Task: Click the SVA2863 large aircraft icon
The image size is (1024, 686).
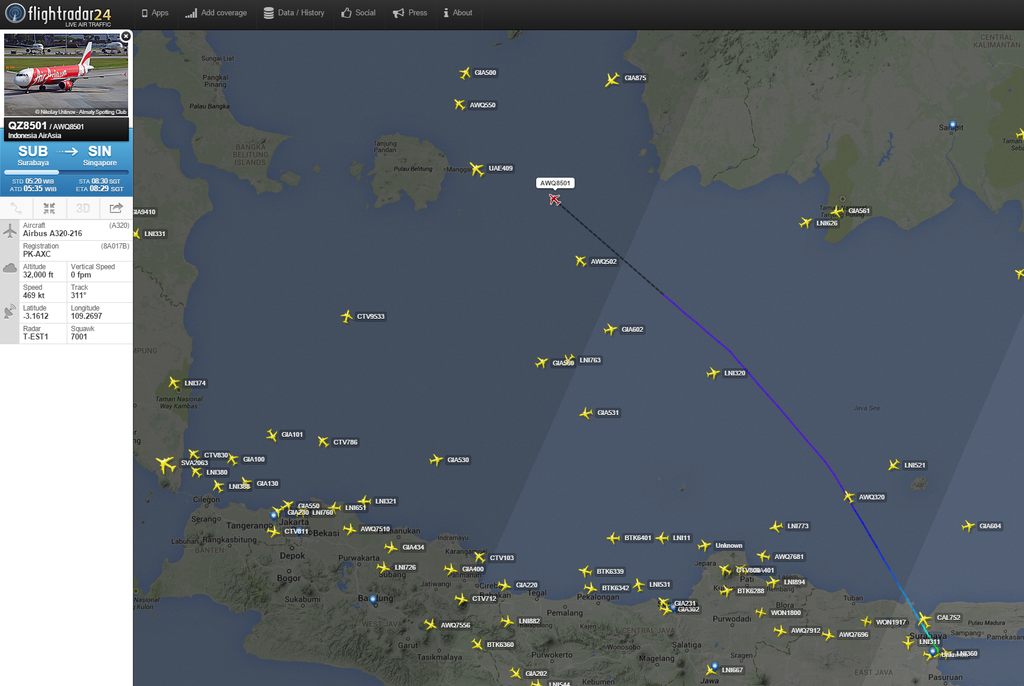Action: click(x=165, y=464)
